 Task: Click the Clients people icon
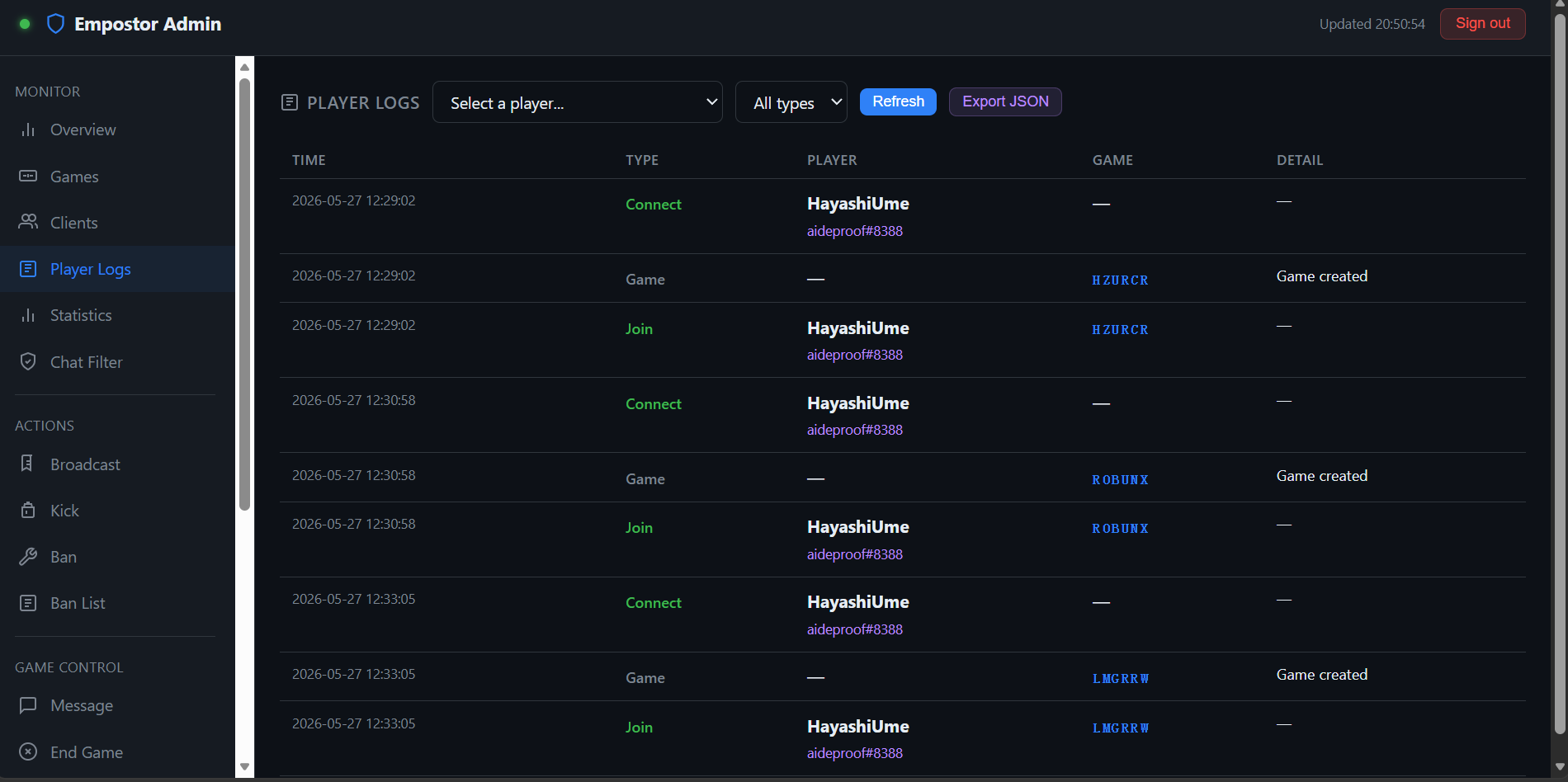28,222
